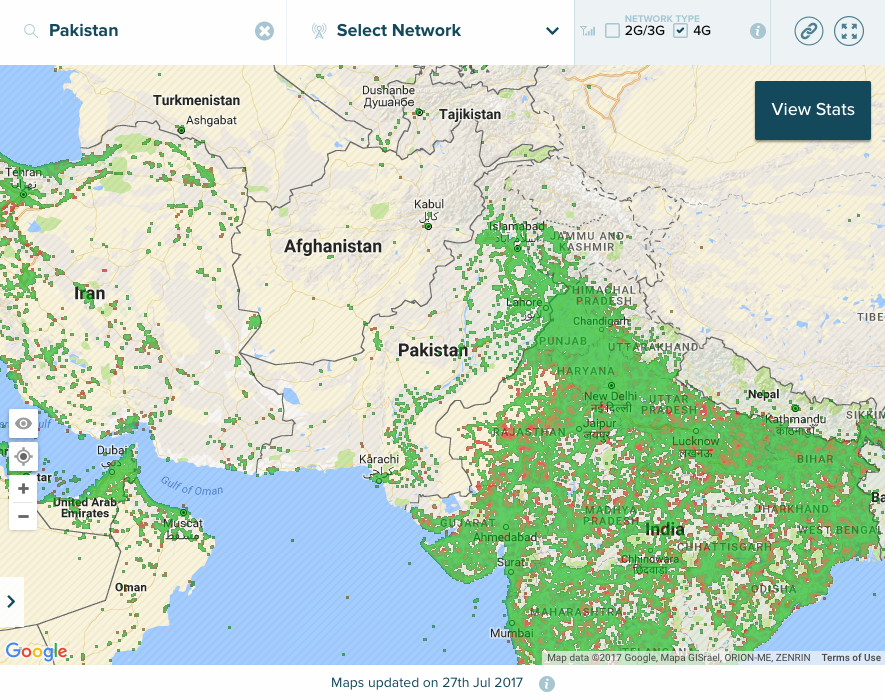This screenshot has height=700, width=885.
Task: Clear the Pakistan search text
Action: pos(264,31)
